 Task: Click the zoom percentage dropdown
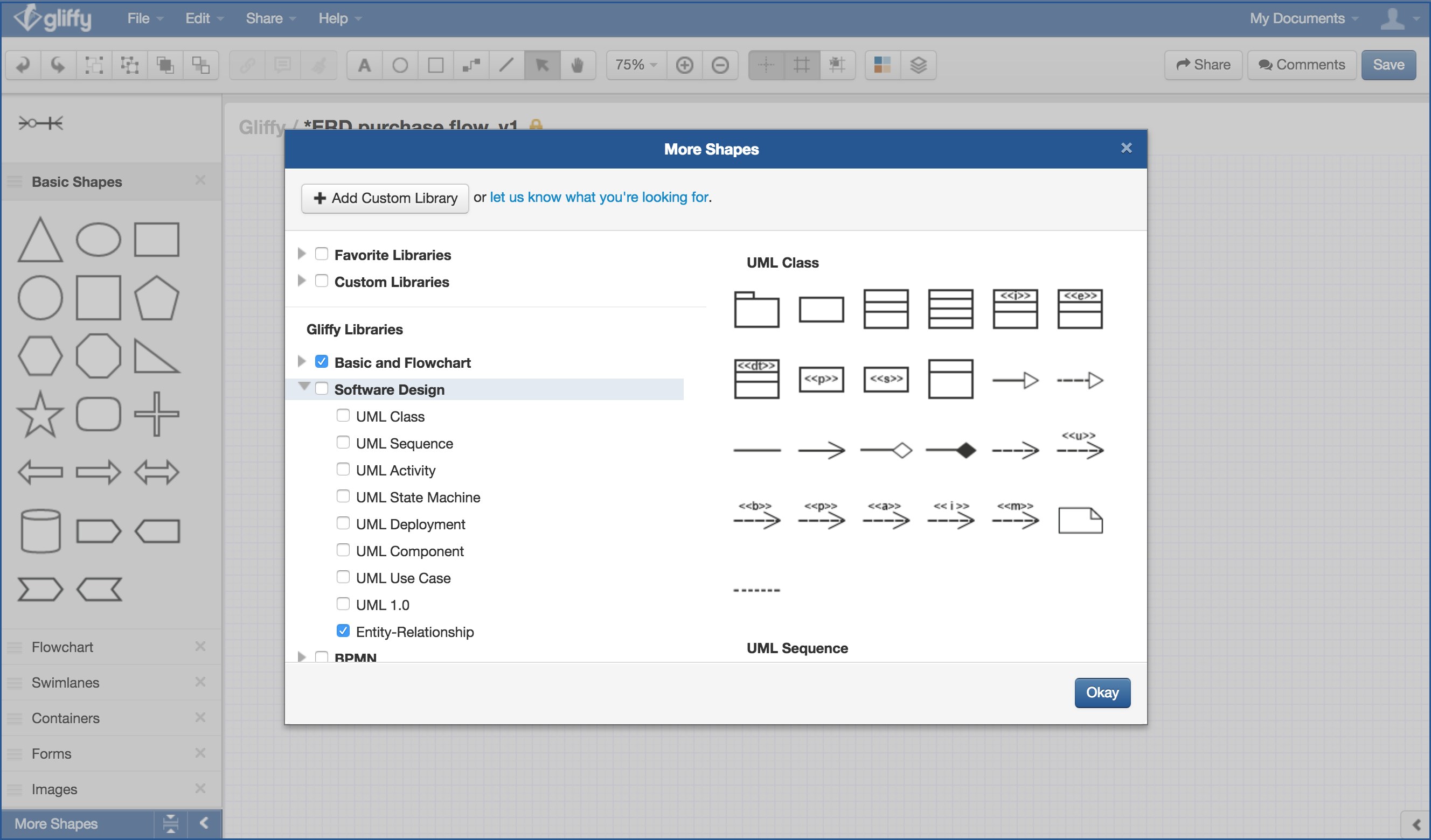(x=635, y=64)
